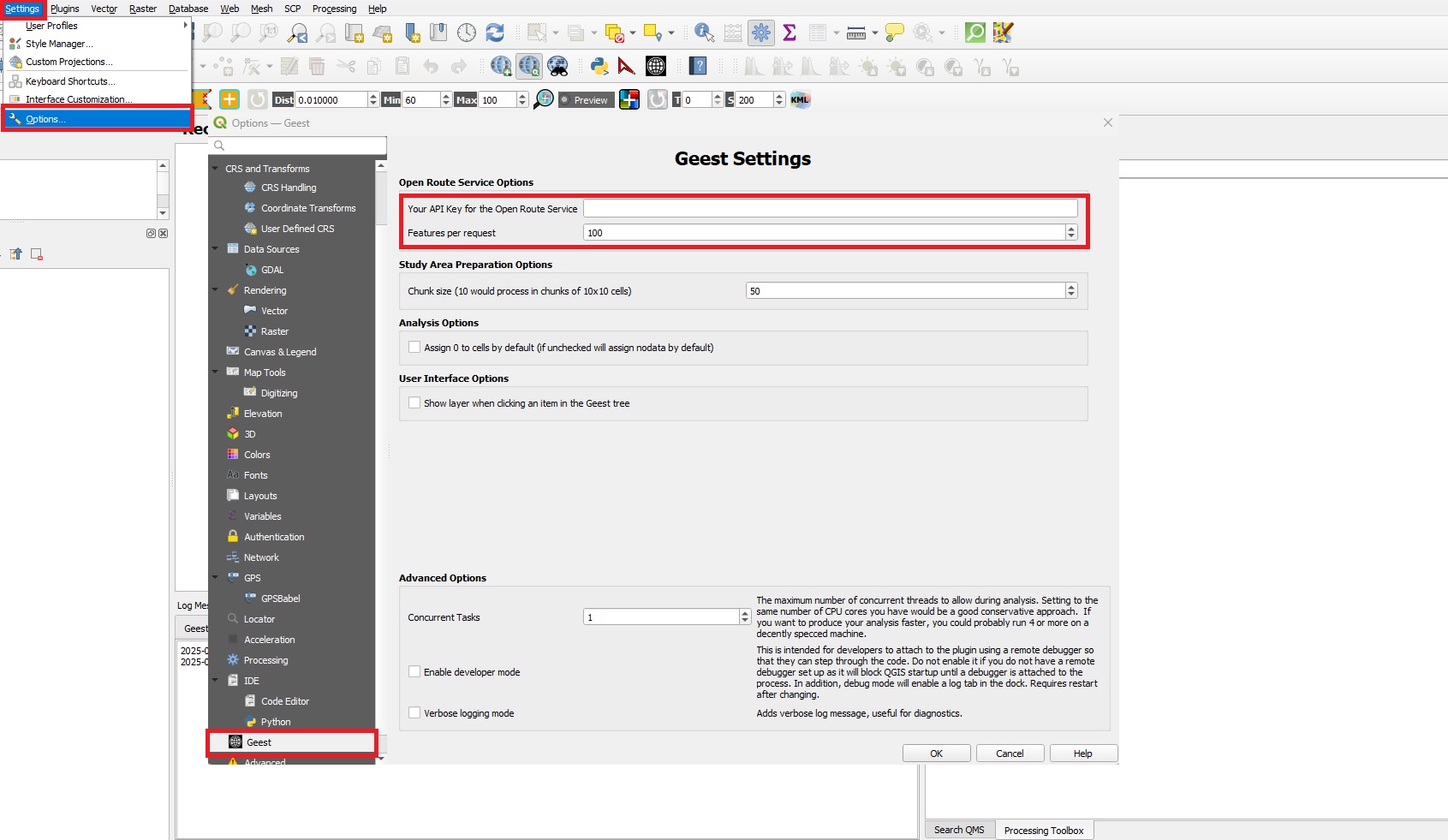Screen dimensions: 1448x840
Task: Enable Assign 0 to cells by default
Action: pyautogui.click(x=414, y=348)
